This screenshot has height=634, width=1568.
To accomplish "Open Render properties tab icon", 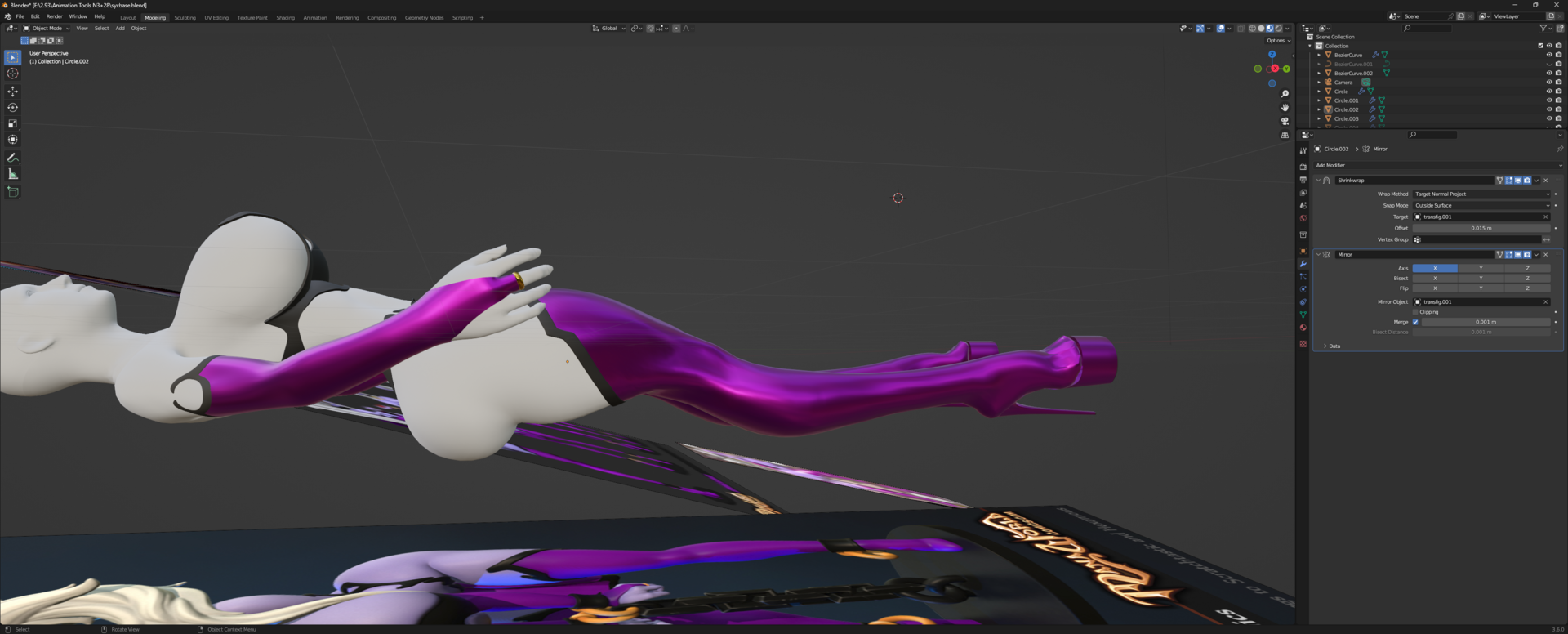I will (1303, 167).
